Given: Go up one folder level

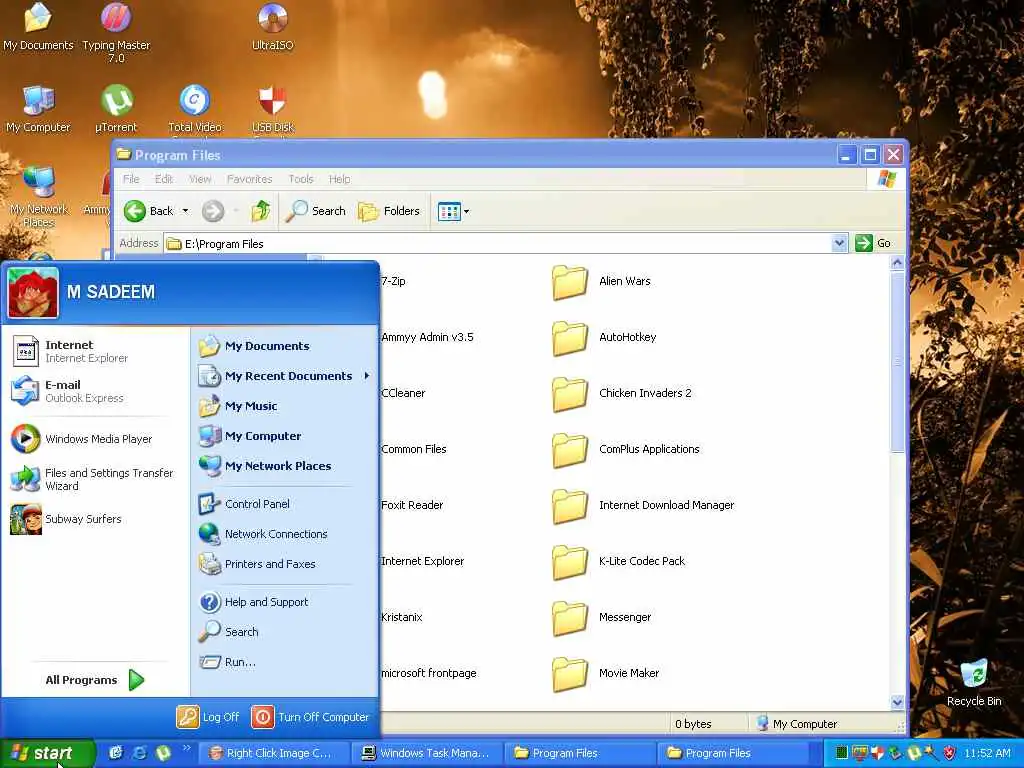Looking at the screenshot, I should coord(261,211).
